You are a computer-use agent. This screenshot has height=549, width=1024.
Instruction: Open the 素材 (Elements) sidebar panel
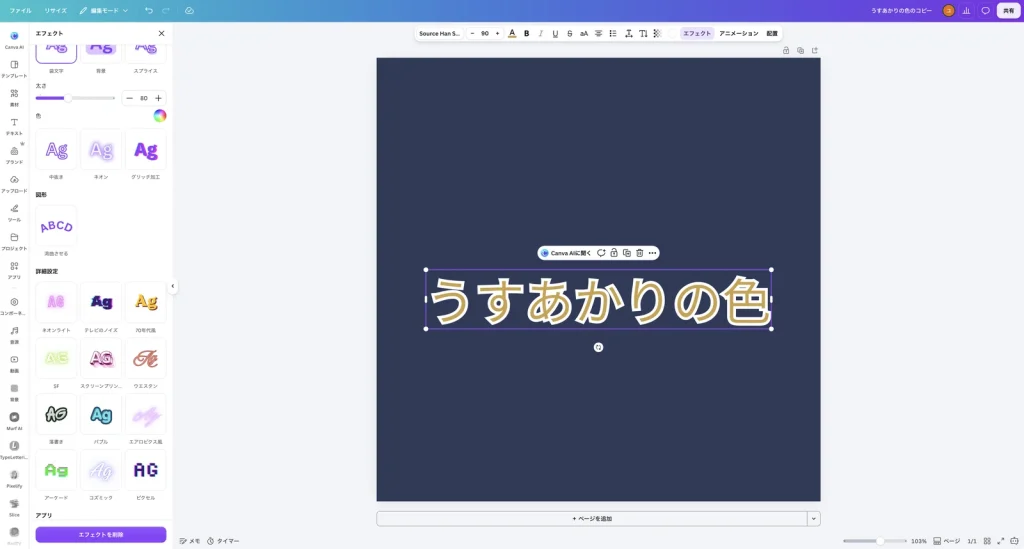[x=14, y=97]
